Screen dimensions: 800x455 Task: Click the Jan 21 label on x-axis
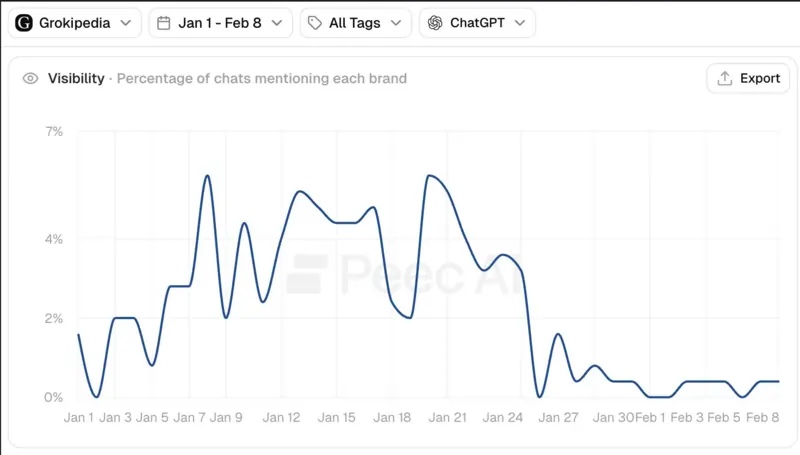(447, 418)
